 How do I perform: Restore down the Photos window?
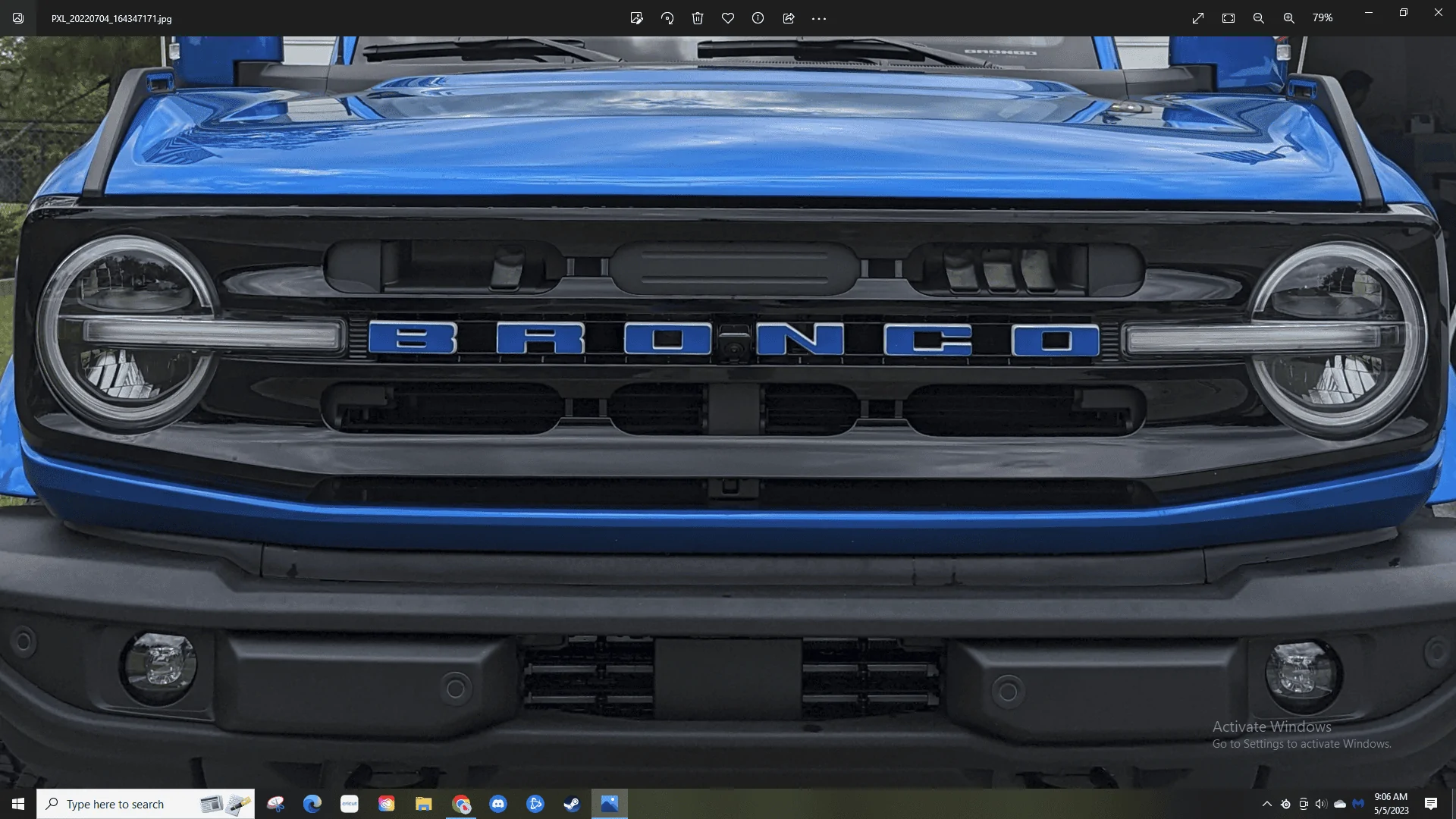click(x=1404, y=13)
